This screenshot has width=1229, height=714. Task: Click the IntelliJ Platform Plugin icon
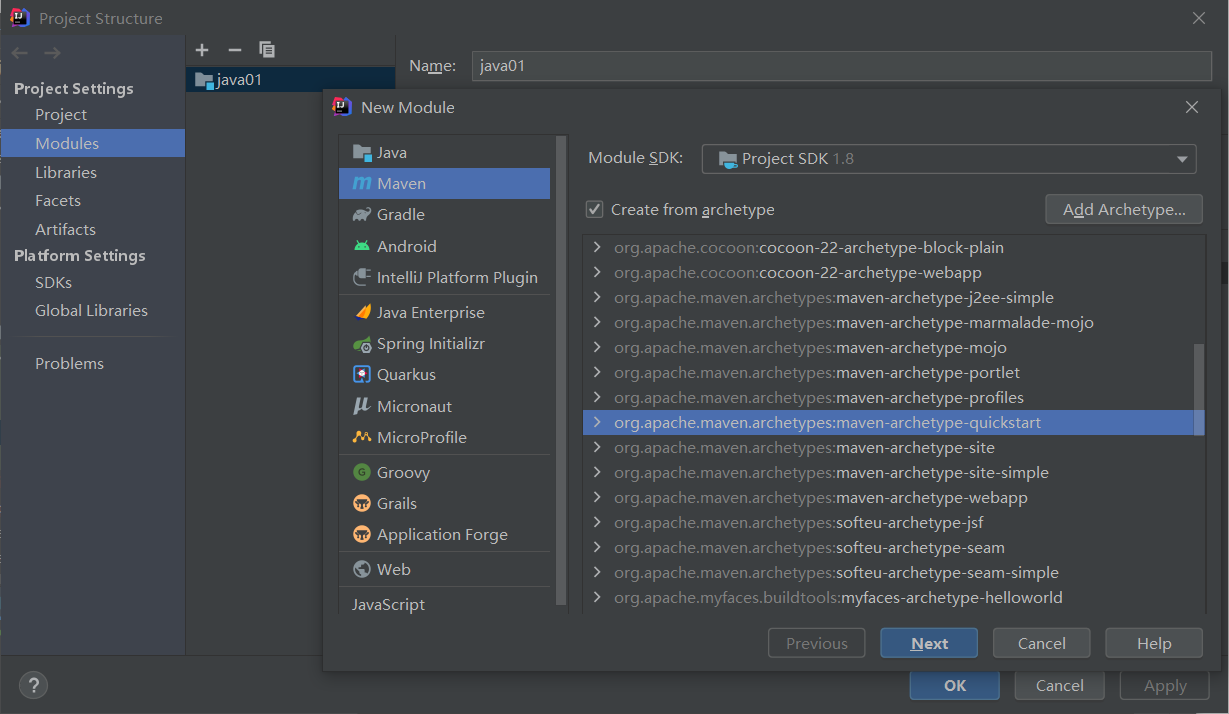coord(361,277)
